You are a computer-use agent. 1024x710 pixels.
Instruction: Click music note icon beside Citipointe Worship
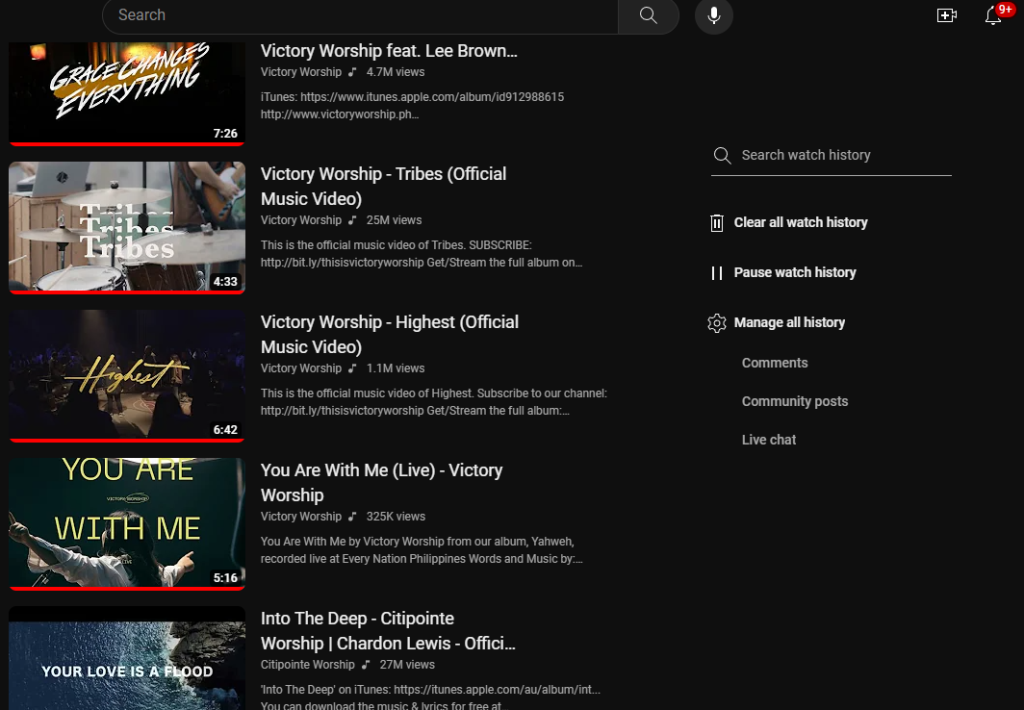[x=366, y=664]
